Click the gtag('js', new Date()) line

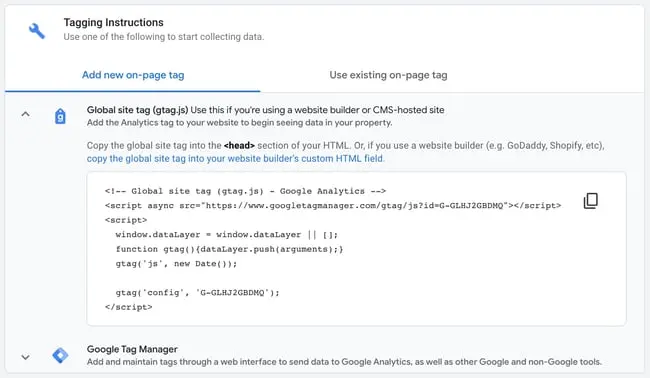[x=176, y=264]
